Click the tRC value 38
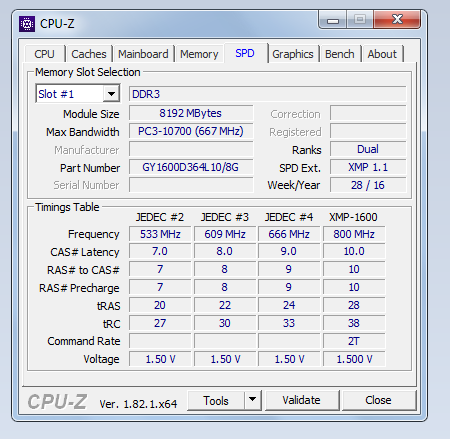This screenshot has width=450, height=439. coord(354,323)
